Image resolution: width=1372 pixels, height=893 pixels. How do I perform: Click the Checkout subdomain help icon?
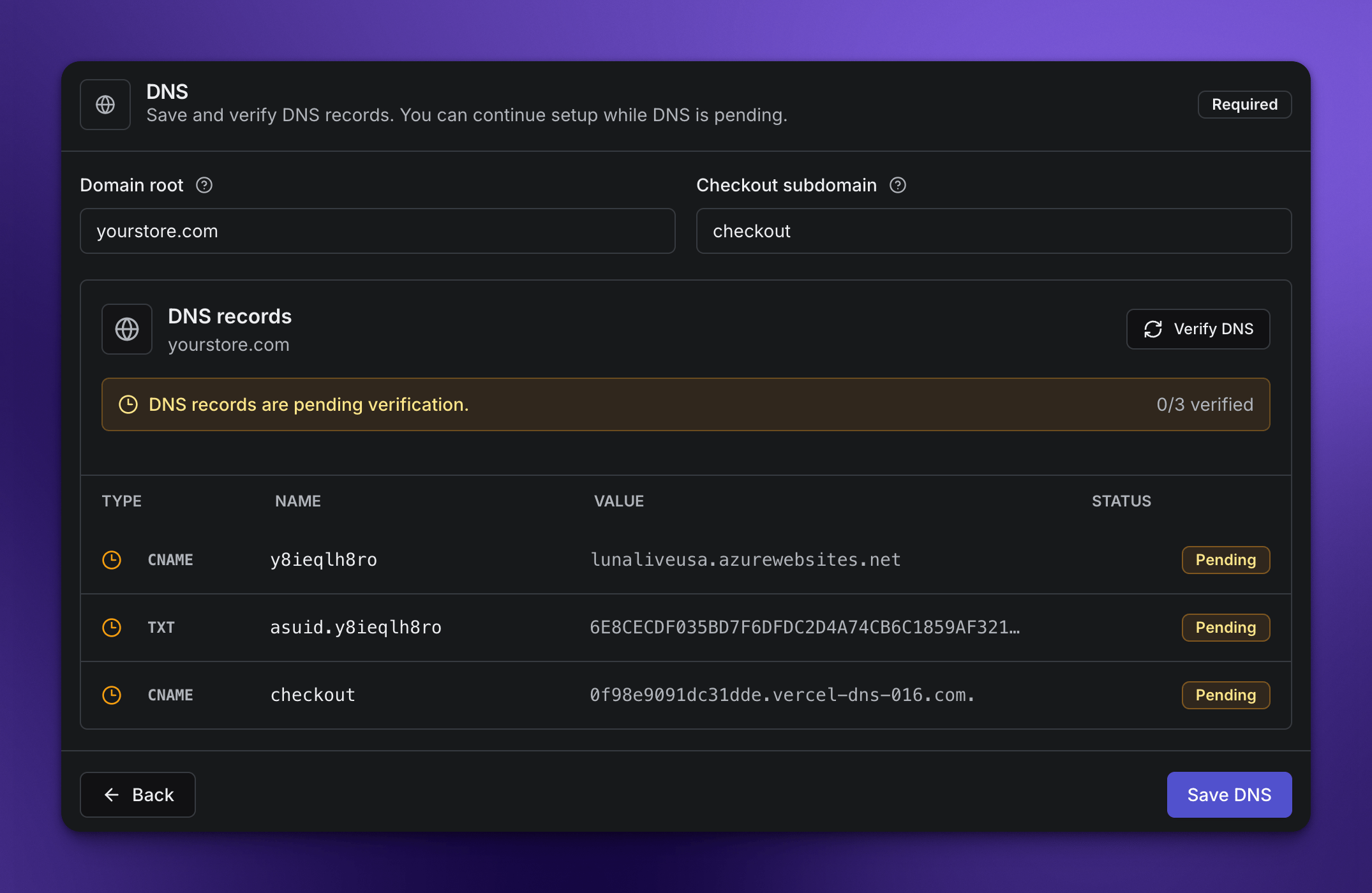tap(898, 185)
